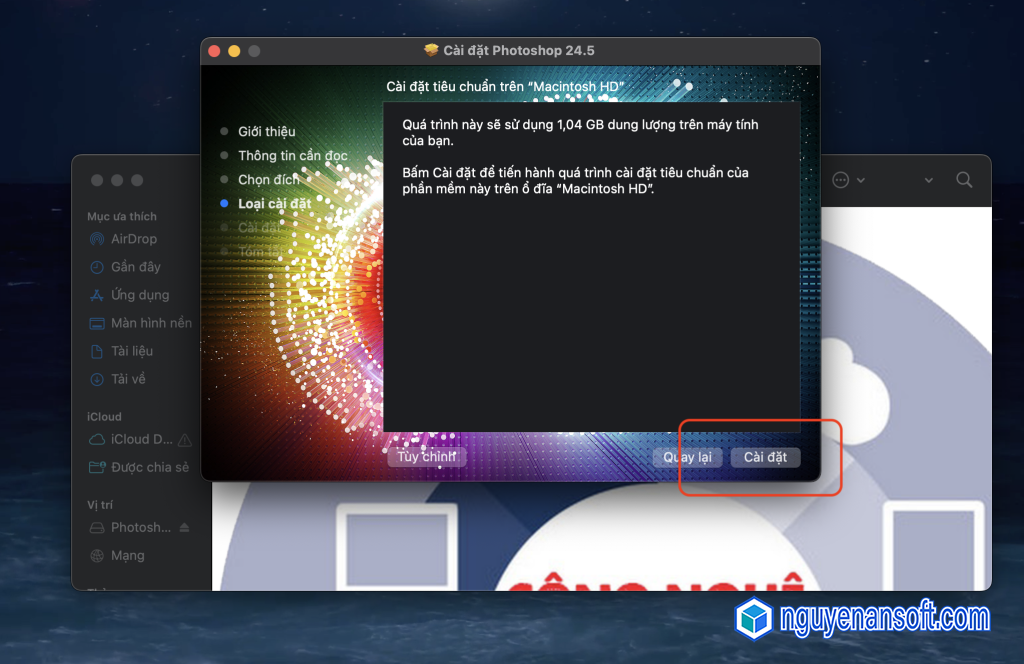
Task: Minimize the Photoshop installer window
Action: (x=234, y=51)
